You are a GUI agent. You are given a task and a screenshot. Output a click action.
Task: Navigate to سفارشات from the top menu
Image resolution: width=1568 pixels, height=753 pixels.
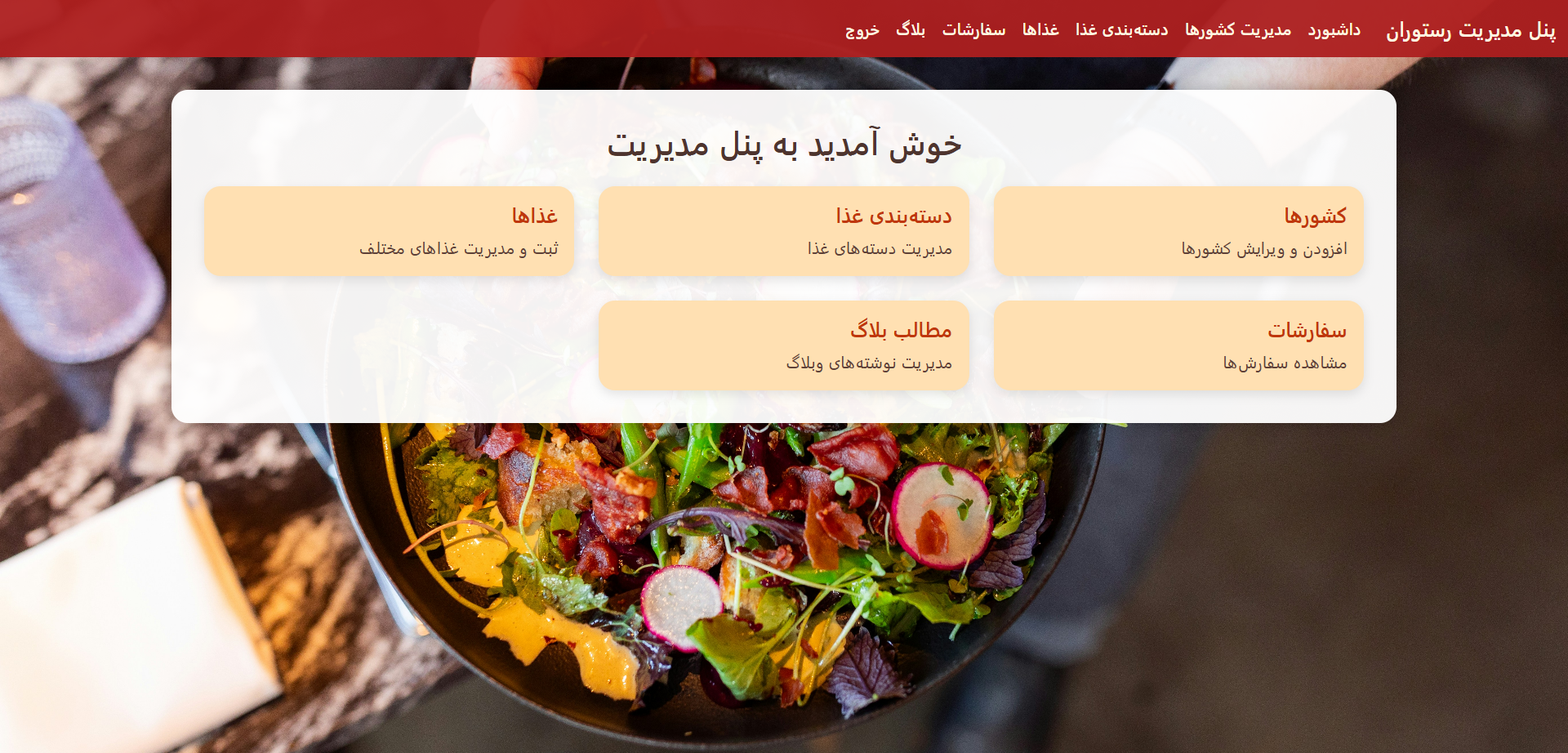click(x=973, y=30)
